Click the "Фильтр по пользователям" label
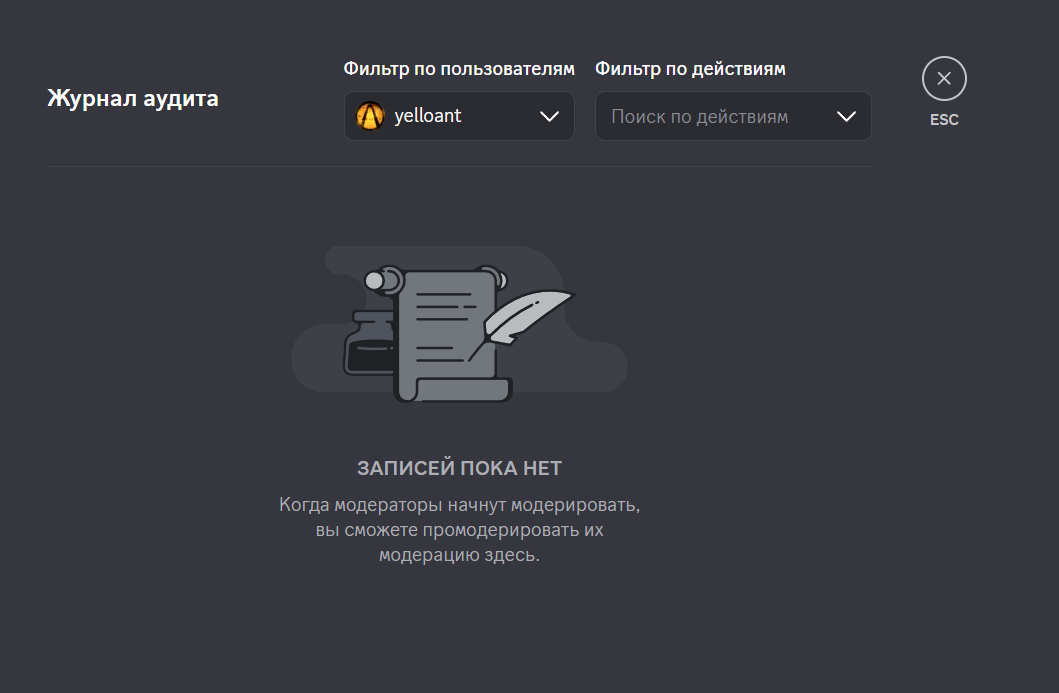Viewport: 1059px width, 693px height. 459,69
